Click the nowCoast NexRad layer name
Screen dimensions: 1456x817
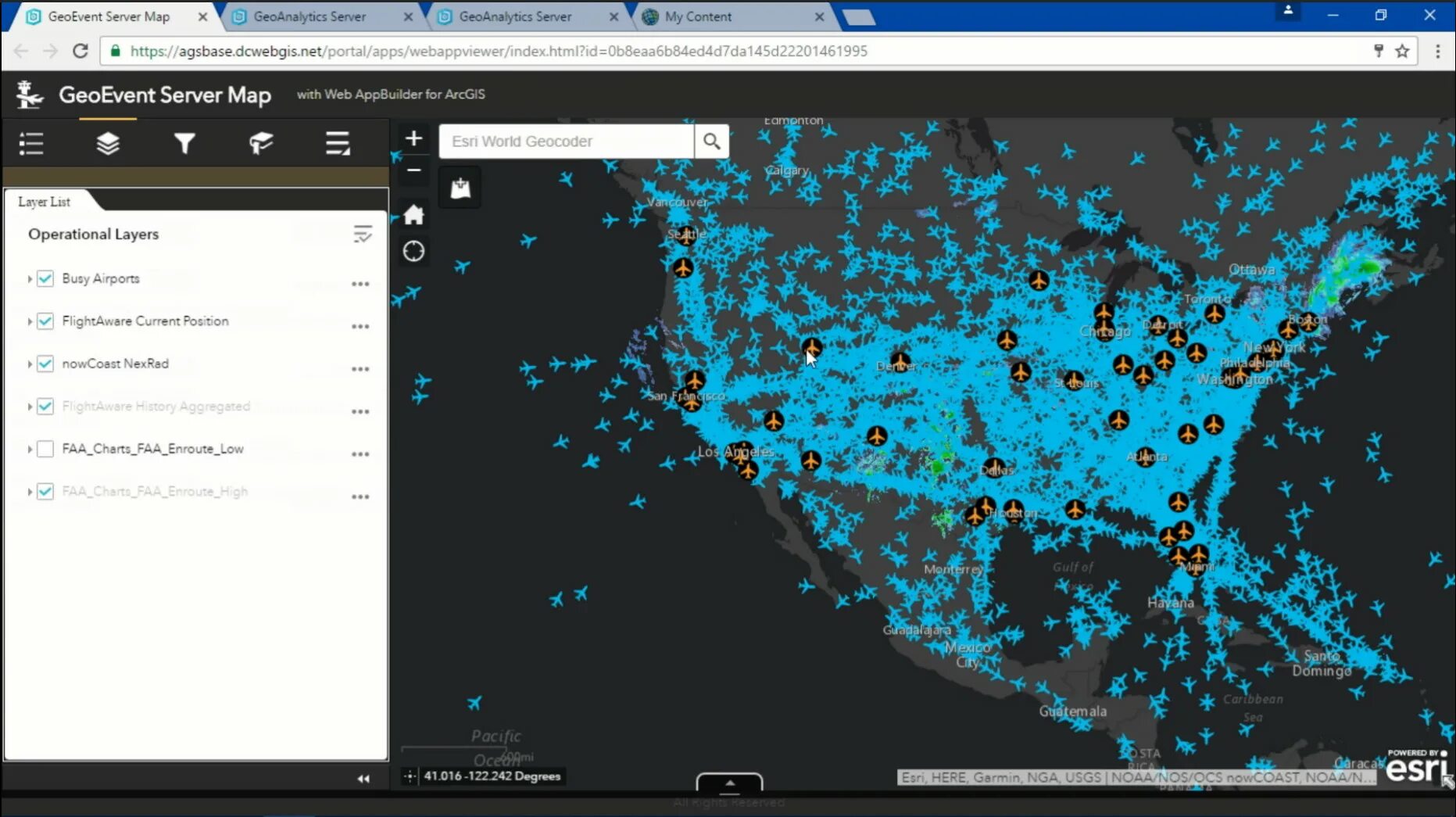[116, 364]
